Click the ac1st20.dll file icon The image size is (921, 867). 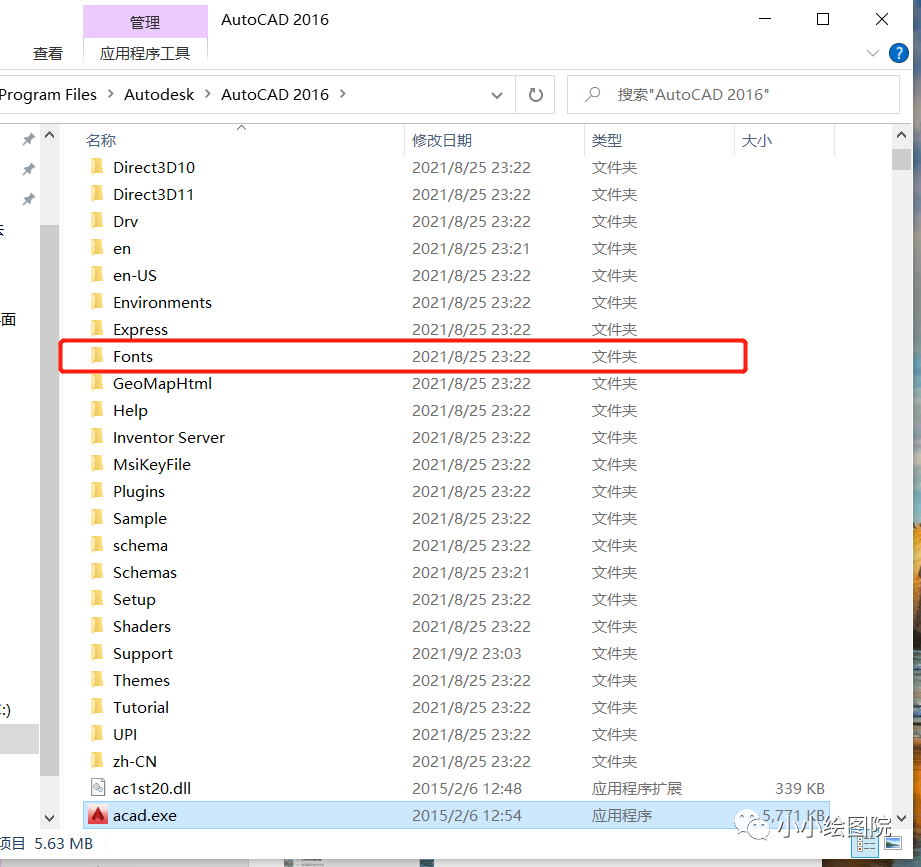pos(98,788)
